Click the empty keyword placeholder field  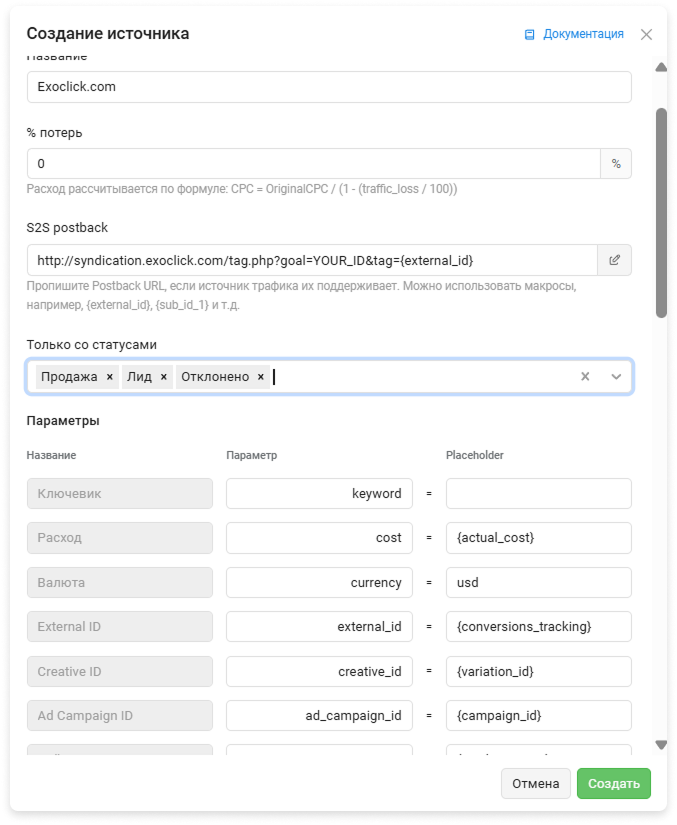point(538,493)
